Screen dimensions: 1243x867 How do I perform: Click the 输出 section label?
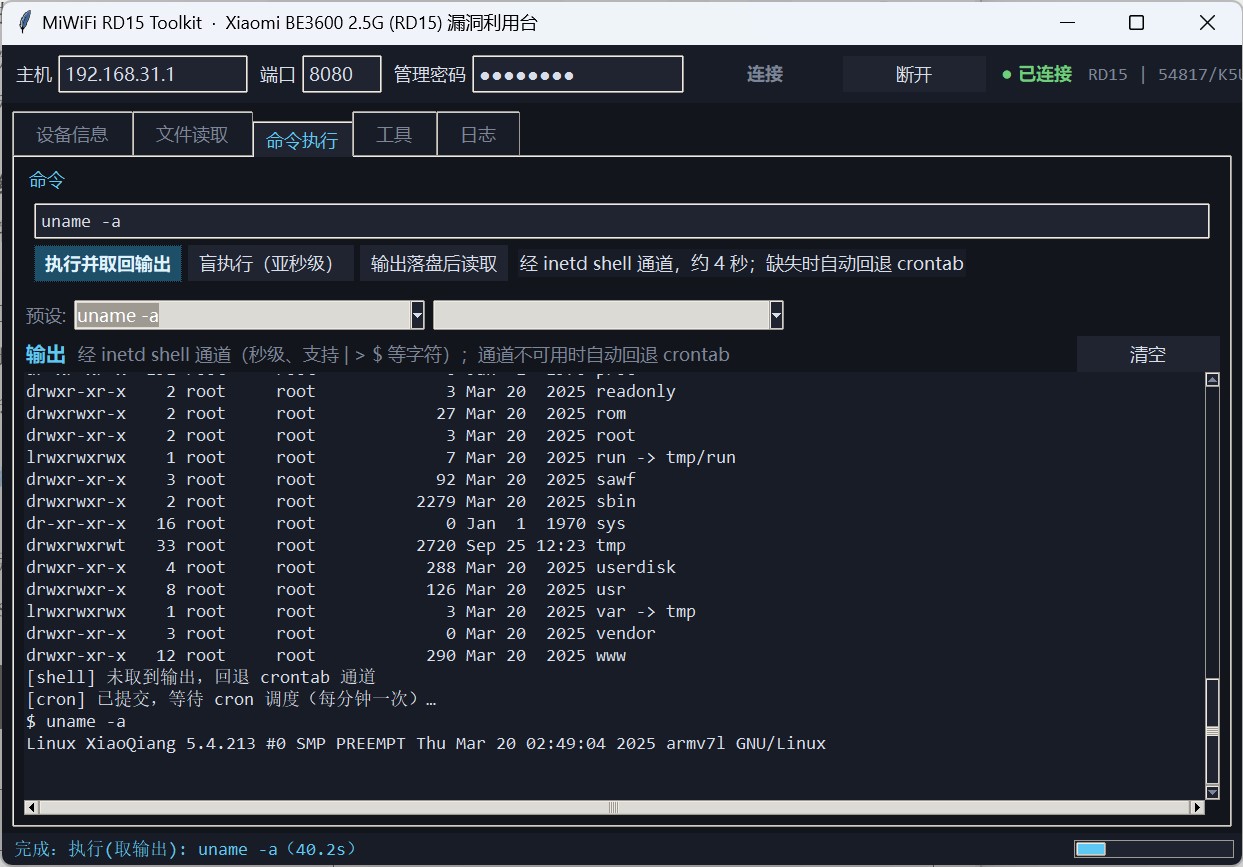[x=45, y=354]
